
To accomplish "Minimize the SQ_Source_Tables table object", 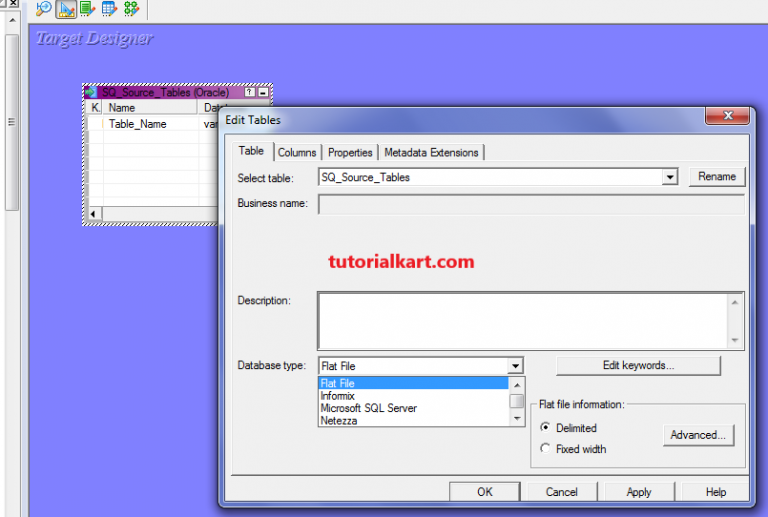I will [x=263, y=92].
